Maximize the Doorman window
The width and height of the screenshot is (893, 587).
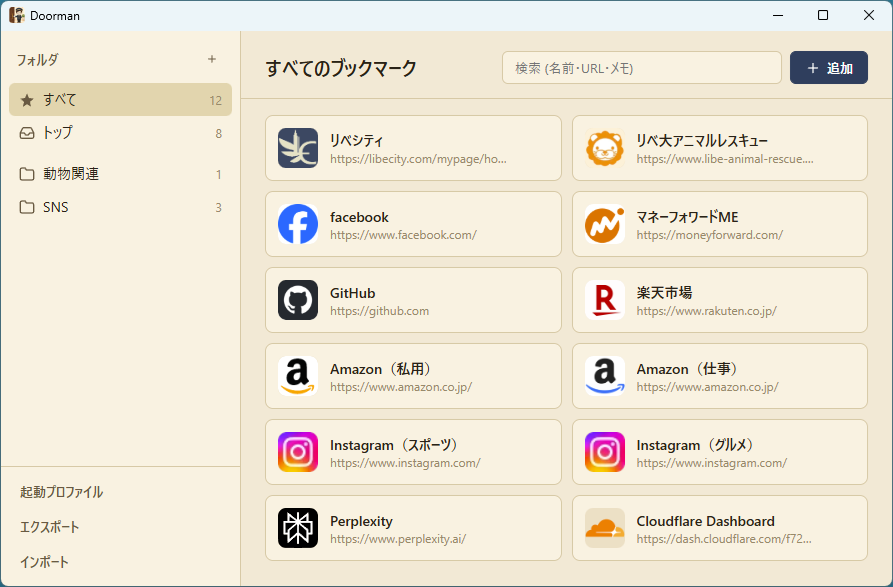coord(823,15)
